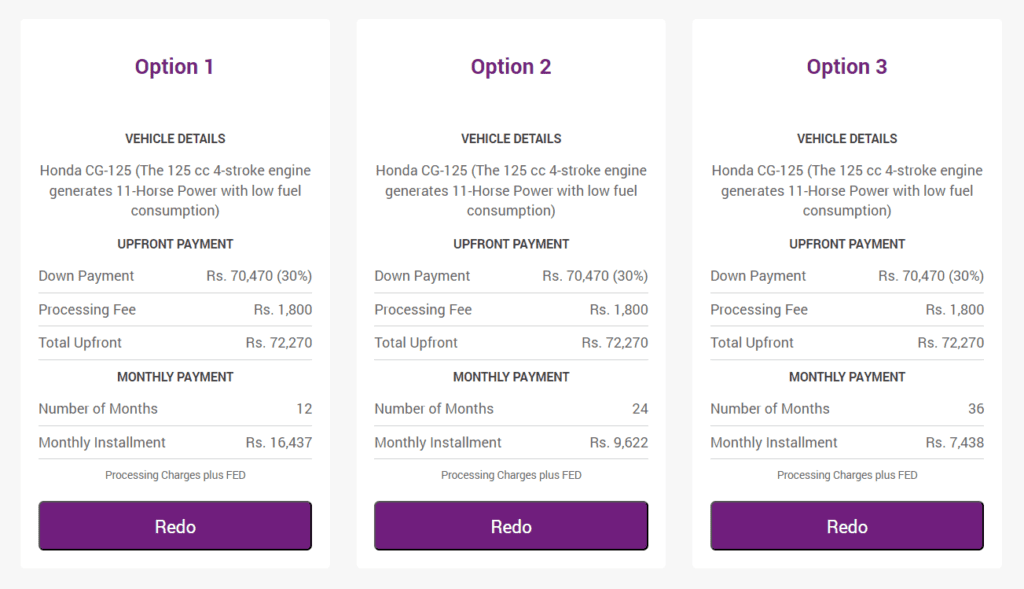Click the Rs. 7,438 monthly installment amount
This screenshot has width=1024, height=589.
tap(955, 443)
